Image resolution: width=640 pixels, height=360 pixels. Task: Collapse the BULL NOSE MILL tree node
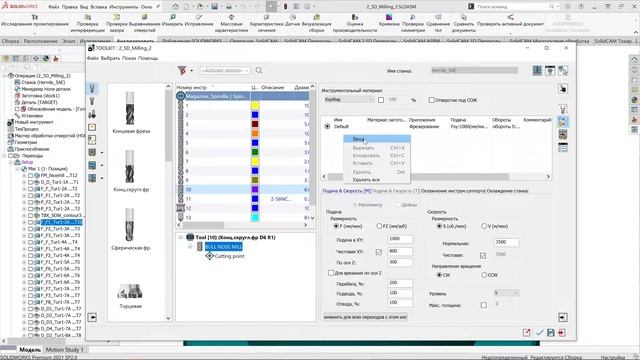click(x=190, y=247)
